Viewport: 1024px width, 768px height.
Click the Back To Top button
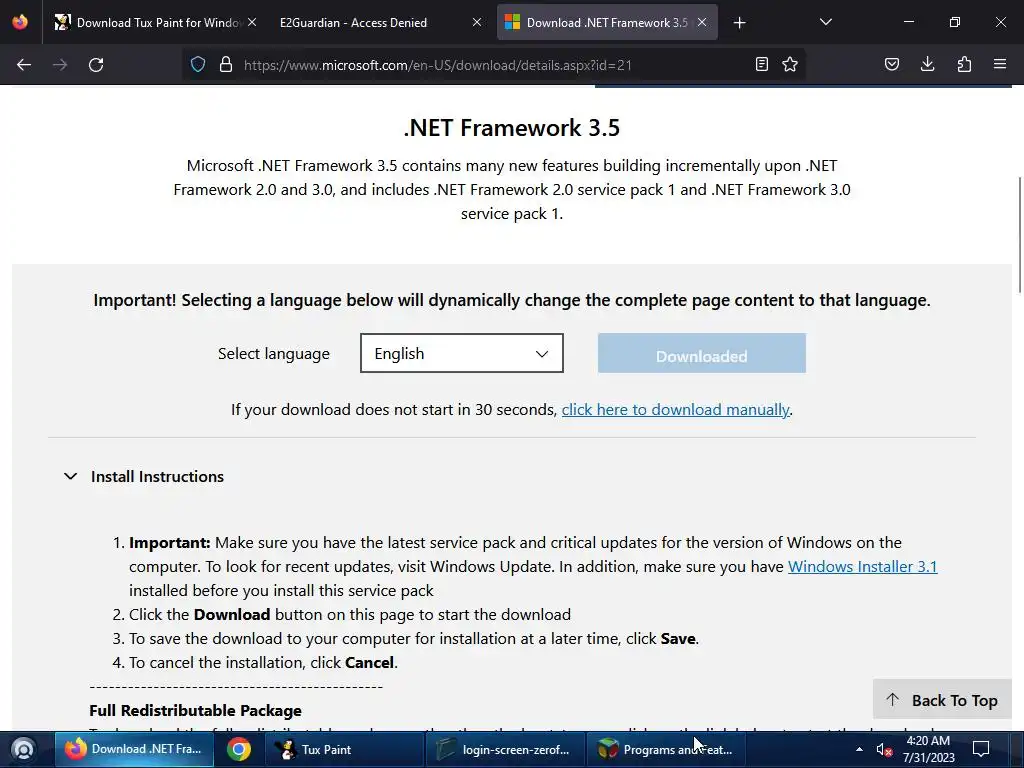942,699
